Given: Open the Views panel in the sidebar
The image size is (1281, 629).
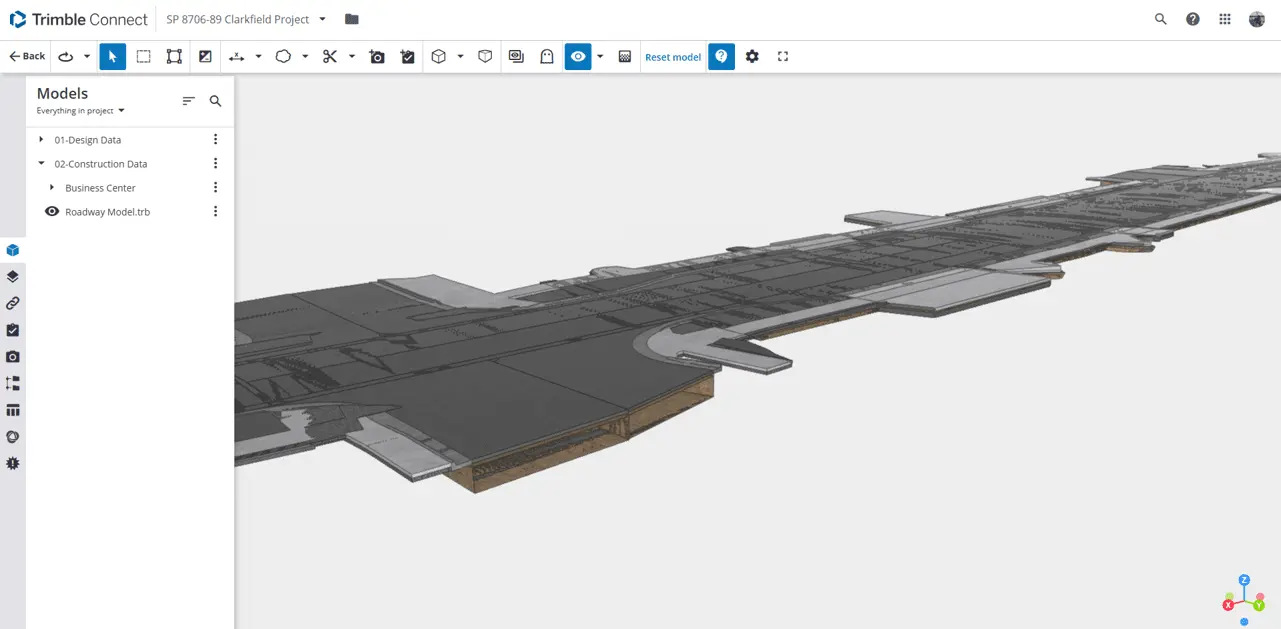Looking at the screenshot, I should pyautogui.click(x=13, y=276).
